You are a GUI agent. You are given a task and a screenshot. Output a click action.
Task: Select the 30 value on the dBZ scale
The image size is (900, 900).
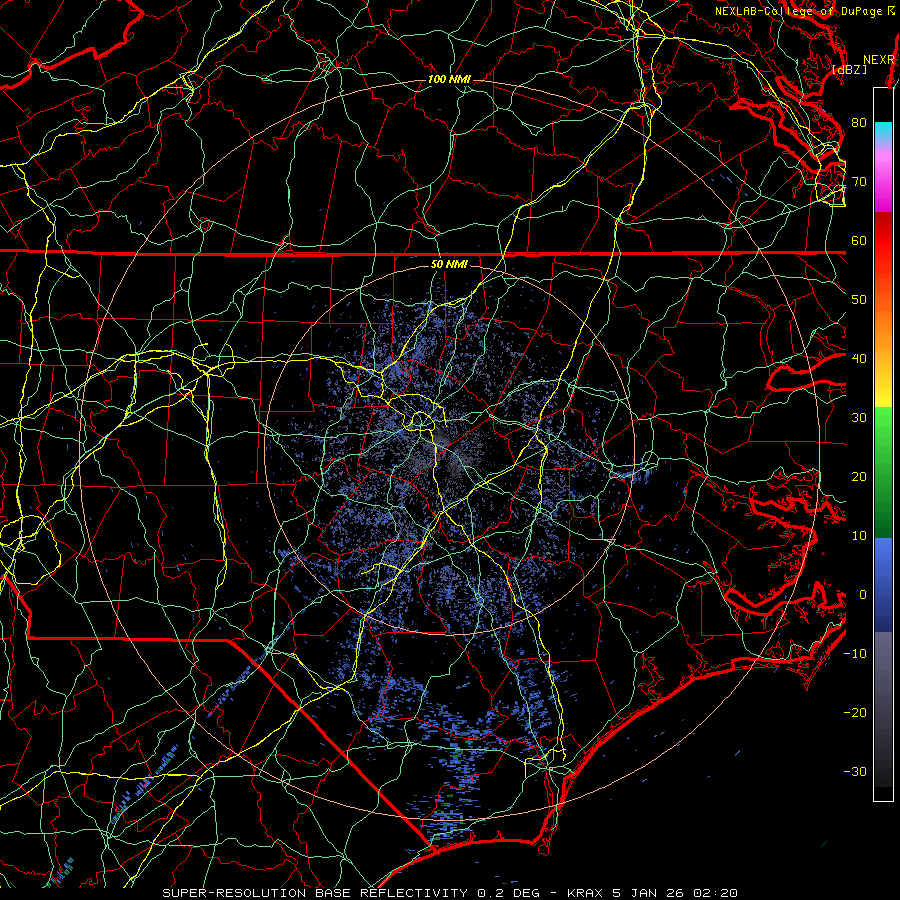coord(859,418)
